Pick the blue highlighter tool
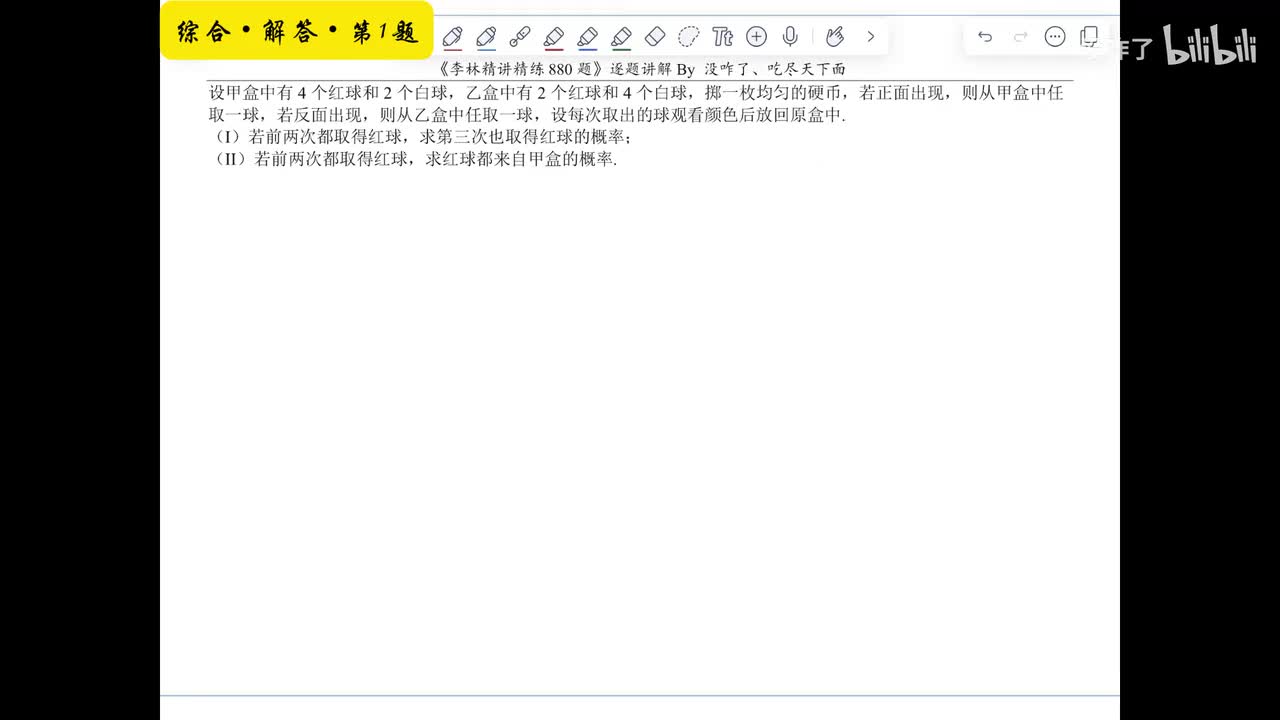Screen dimensions: 1280x720 point(588,37)
